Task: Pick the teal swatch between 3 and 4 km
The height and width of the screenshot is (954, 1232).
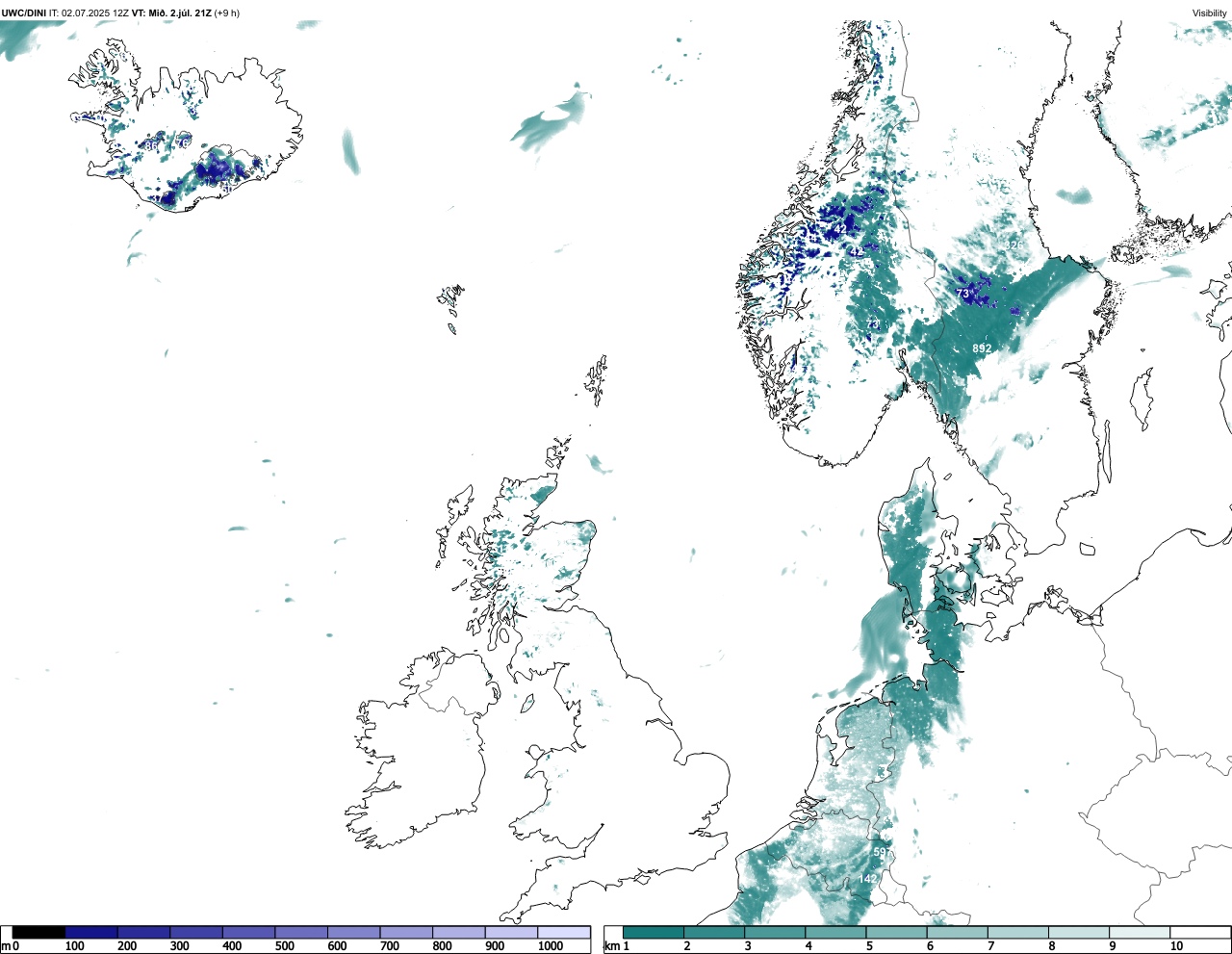Action: click(x=775, y=933)
